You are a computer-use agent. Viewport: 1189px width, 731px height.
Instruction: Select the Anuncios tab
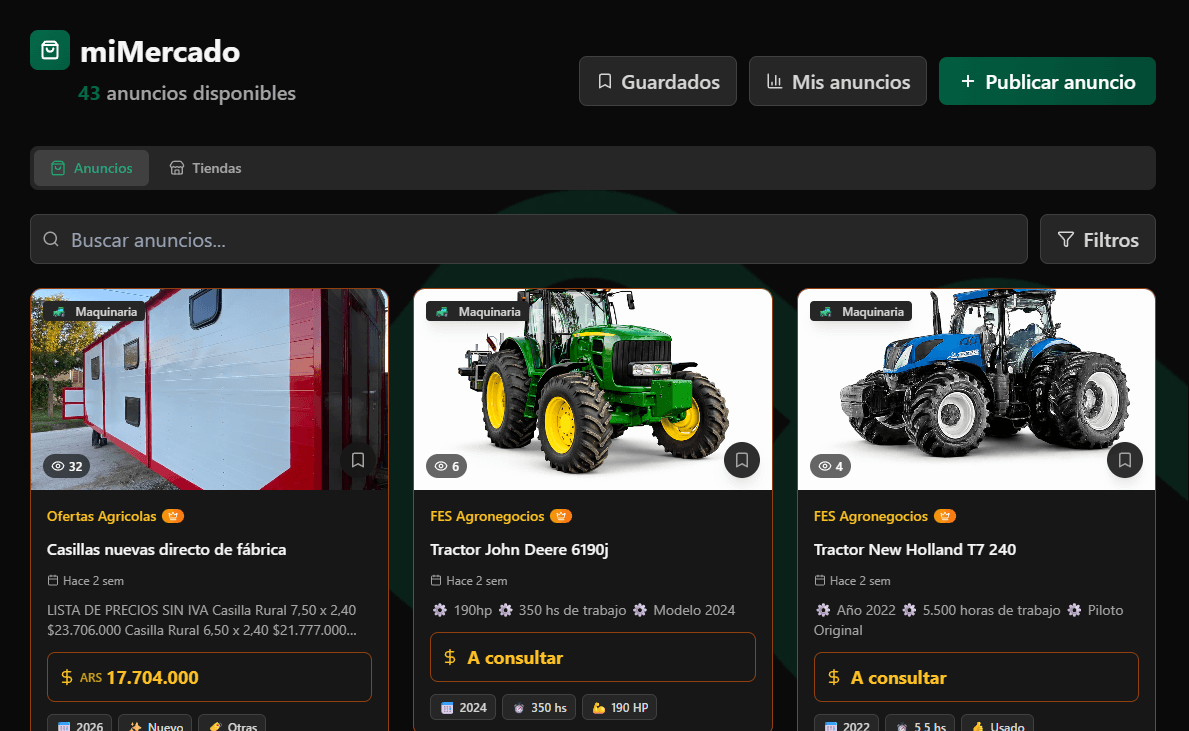pyautogui.click(x=90, y=168)
